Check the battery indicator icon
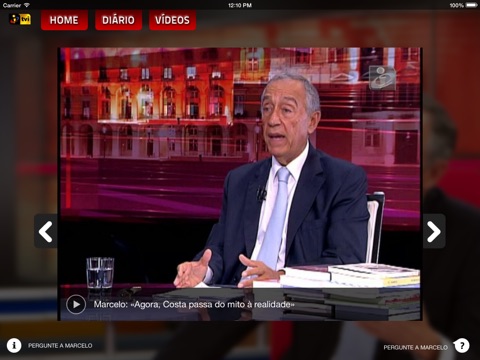Screen dimensions: 480x360 (x=472, y=5)
